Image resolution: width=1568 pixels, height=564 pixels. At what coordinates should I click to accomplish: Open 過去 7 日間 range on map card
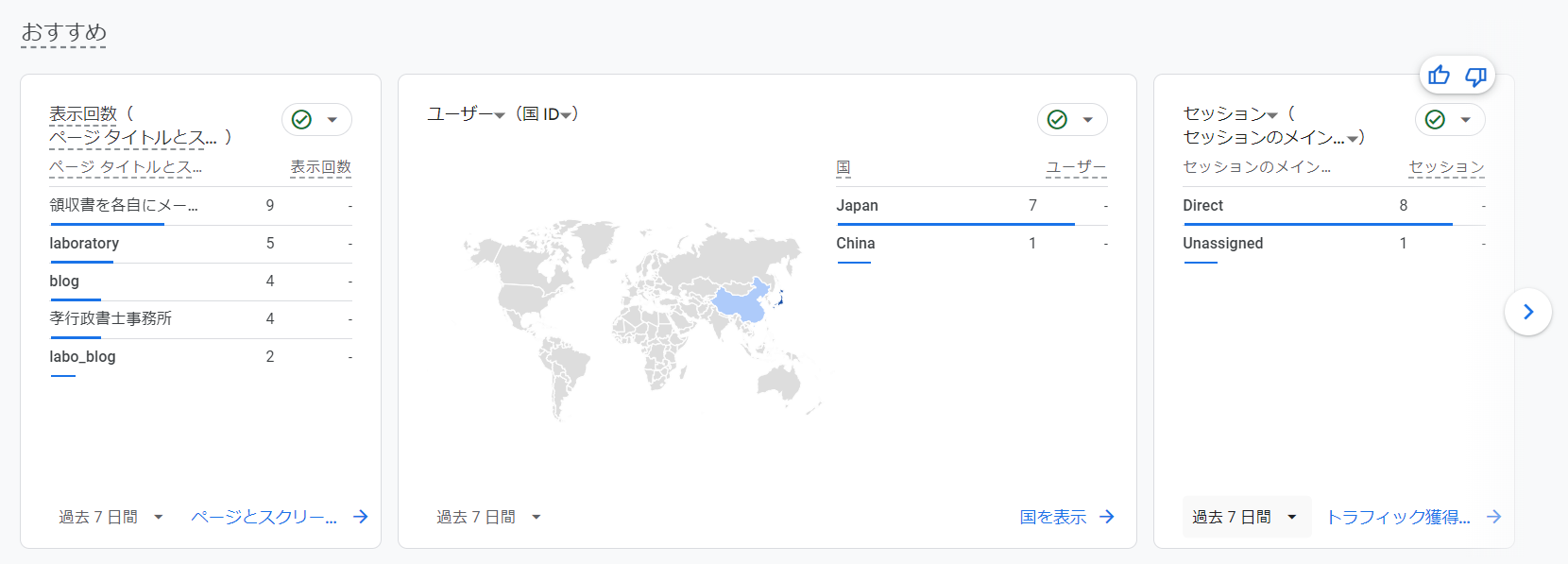[x=488, y=517]
